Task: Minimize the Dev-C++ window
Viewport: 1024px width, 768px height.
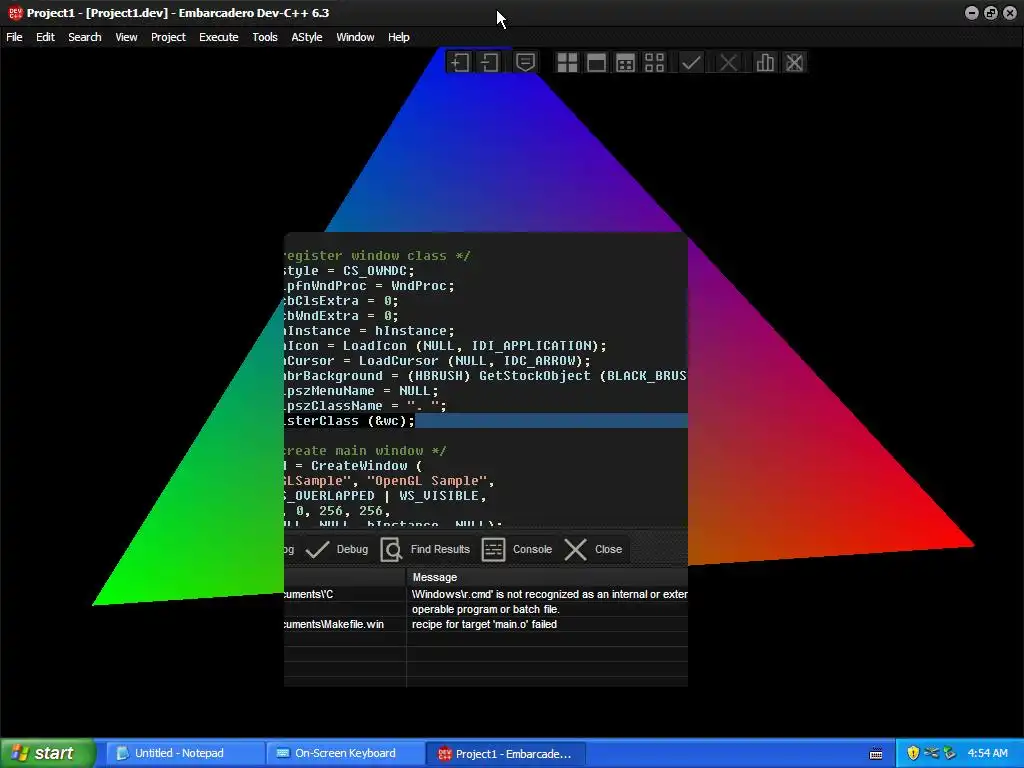Action: click(x=972, y=12)
